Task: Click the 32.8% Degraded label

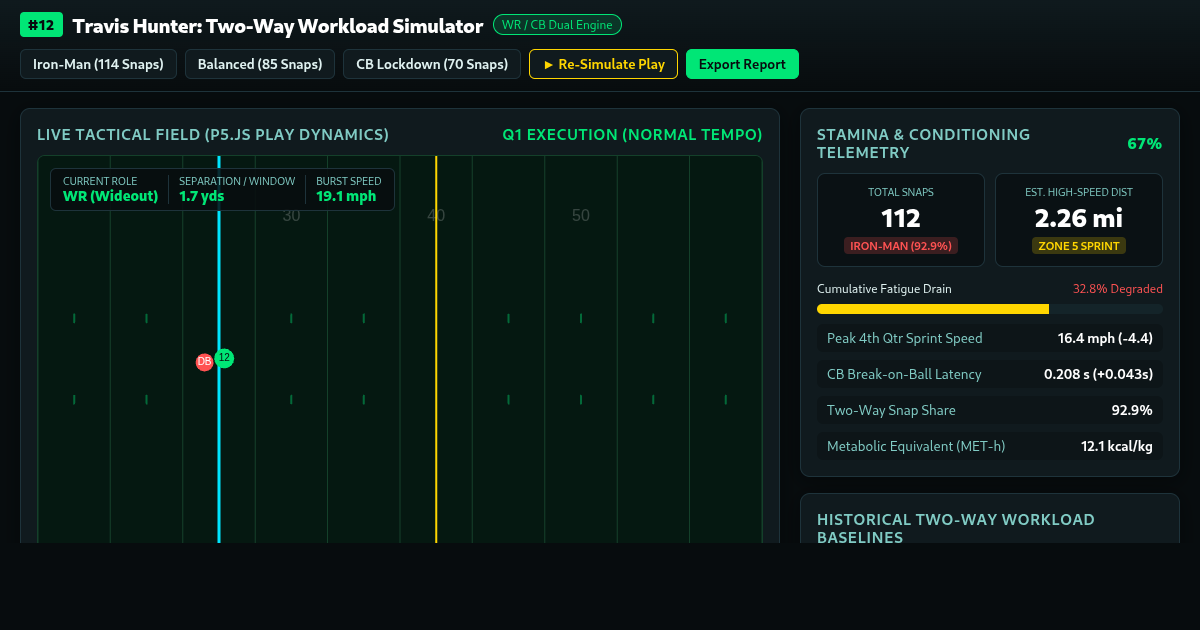Action: [1117, 289]
